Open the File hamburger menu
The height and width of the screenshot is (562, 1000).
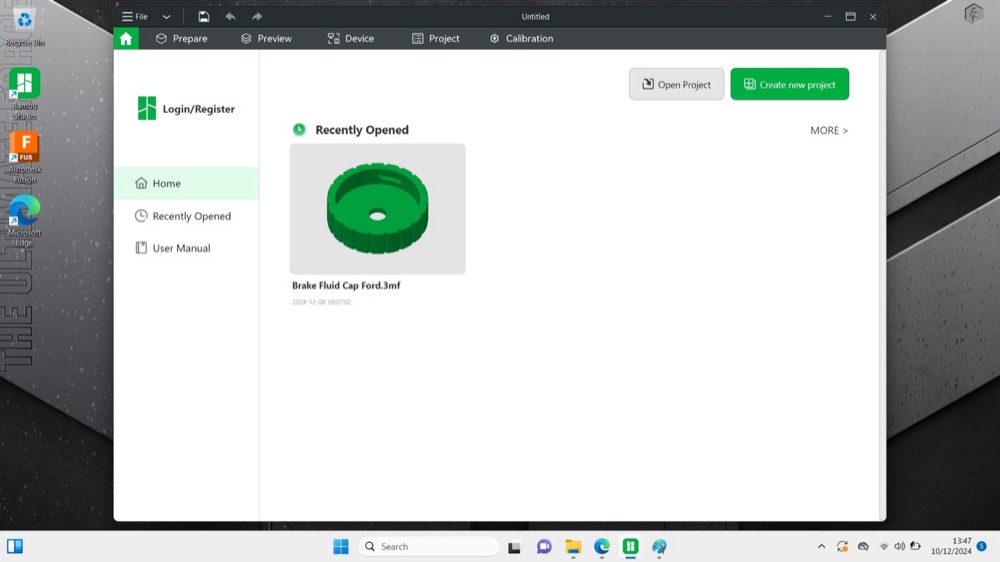coord(135,17)
